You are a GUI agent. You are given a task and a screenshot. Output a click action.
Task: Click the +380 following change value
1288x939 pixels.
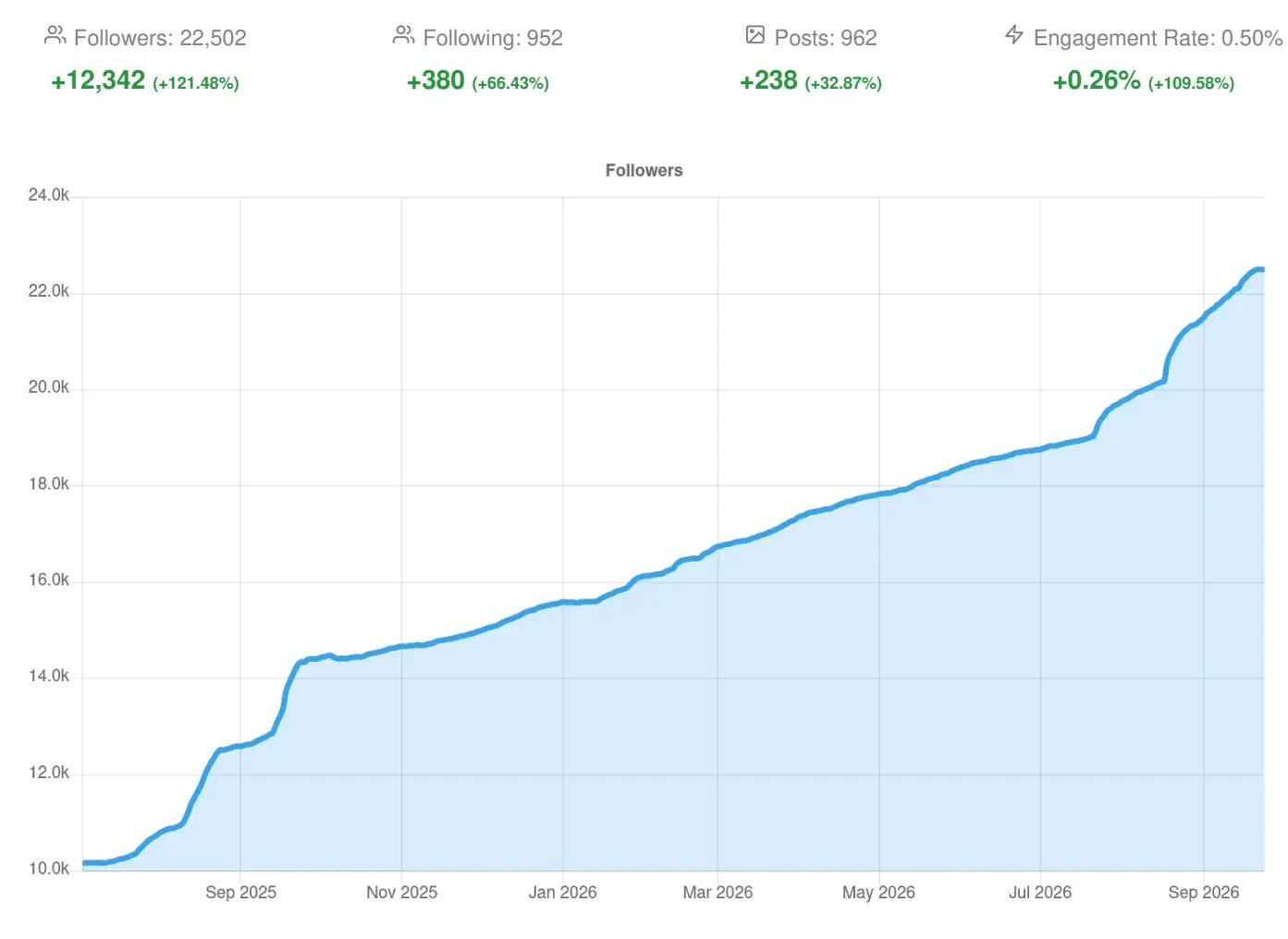tap(435, 80)
